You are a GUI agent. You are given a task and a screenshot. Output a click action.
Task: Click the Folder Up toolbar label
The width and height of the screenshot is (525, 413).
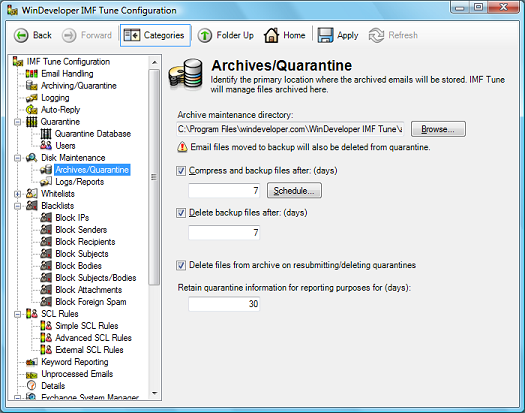pyautogui.click(x=235, y=36)
